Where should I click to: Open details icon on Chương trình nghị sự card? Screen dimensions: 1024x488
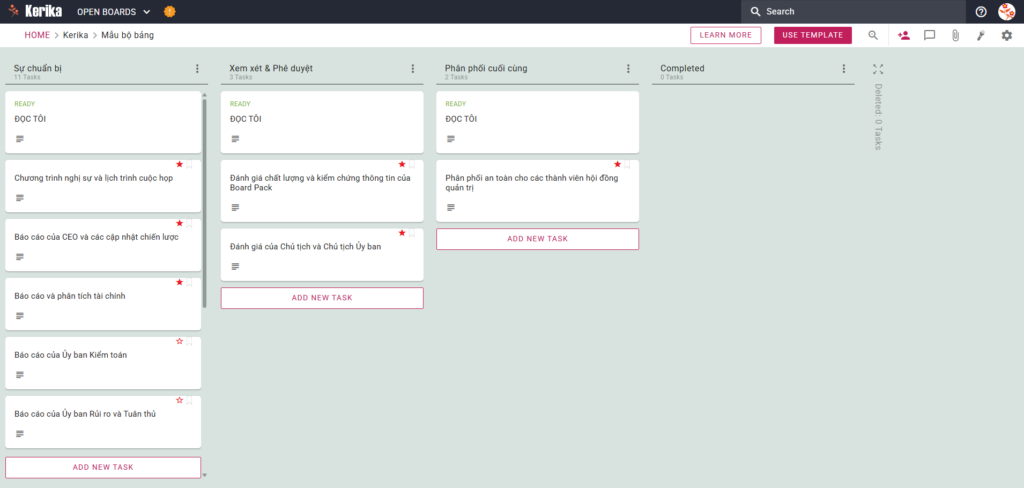pyautogui.click(x=20, y=197)
